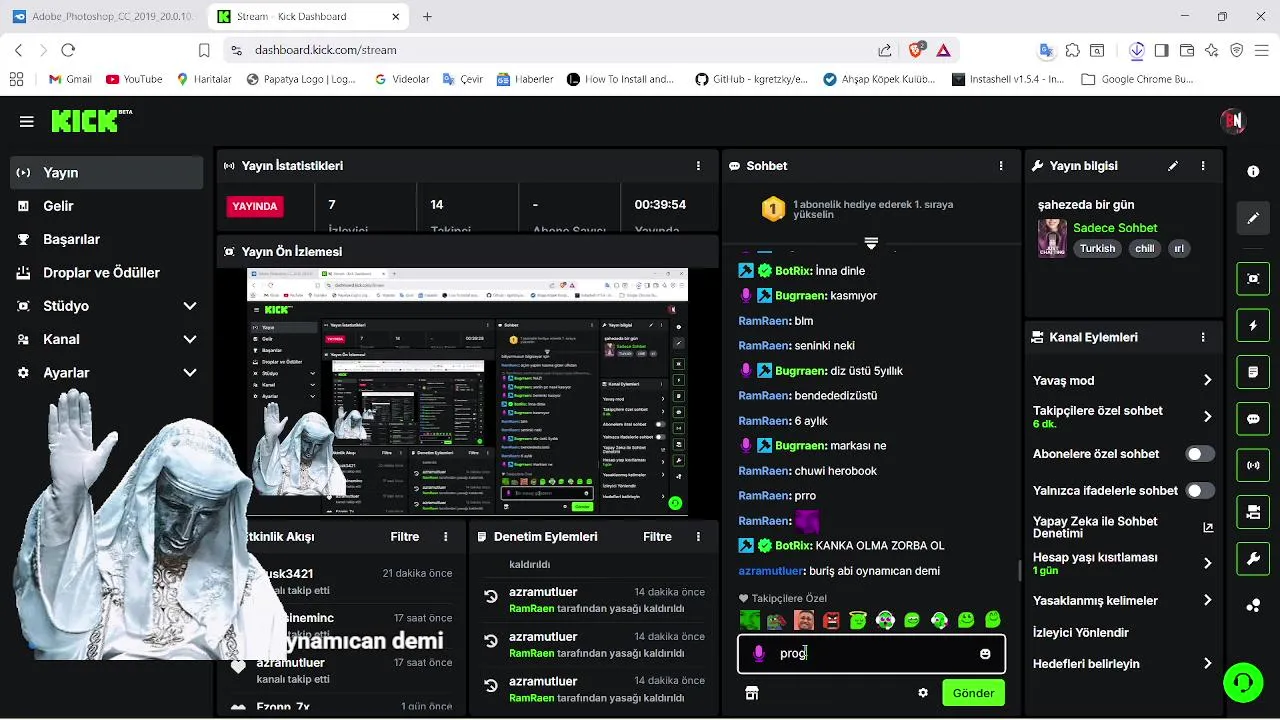Select Droplar ve Ödüller in sidebar
The image size is (1280, 720).
(x=107, y=273)
